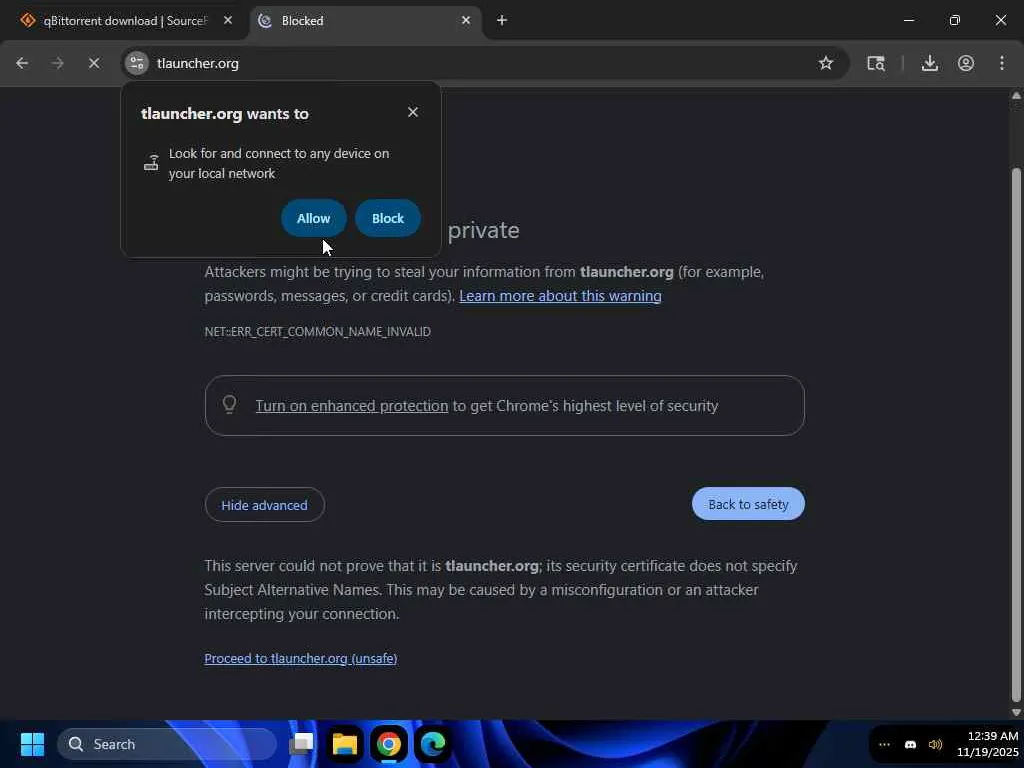Open Learn more about this warning link

tap(560, 296)
